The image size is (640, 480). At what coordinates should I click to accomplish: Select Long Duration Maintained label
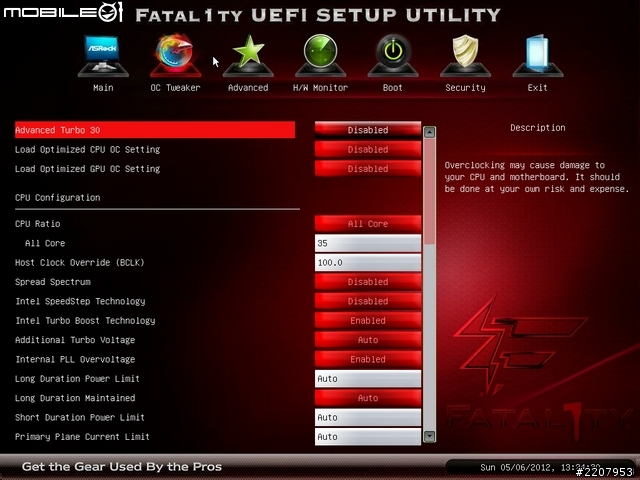point(75,398)
